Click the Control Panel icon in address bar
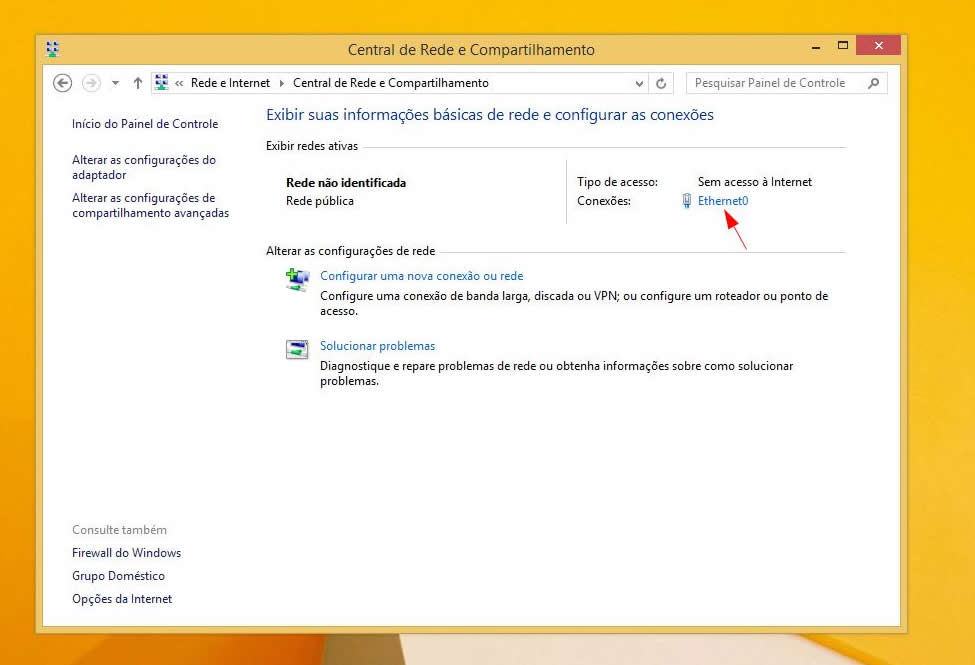This screenshot has width=975, height=665. [161, 83]
